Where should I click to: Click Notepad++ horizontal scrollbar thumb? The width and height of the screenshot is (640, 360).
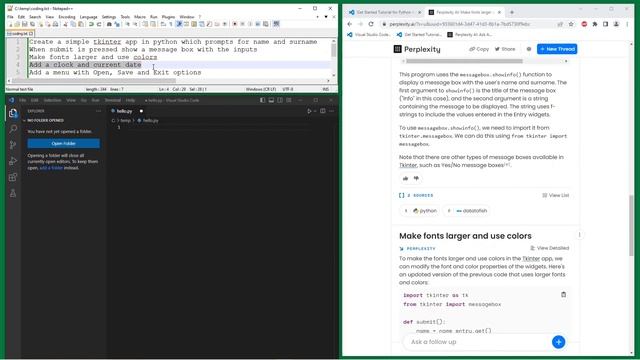[94, 80]
